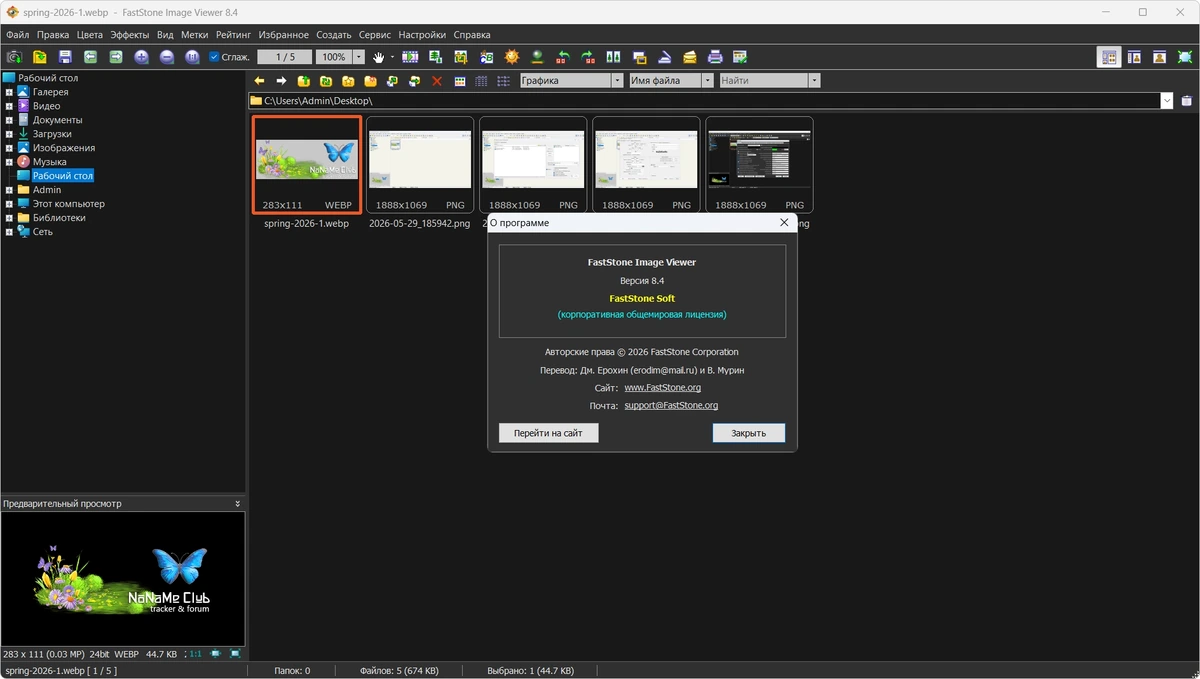
Task: Click the Перейти на сайт button
Action: 549,433
